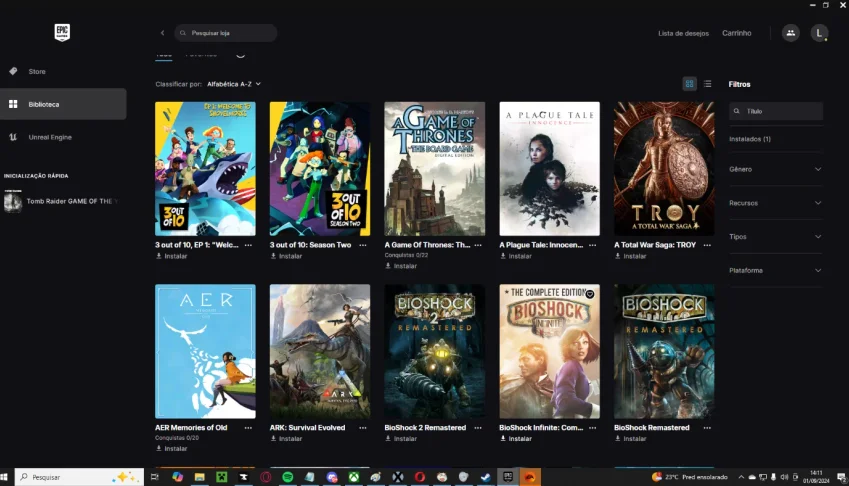Image resolution: width=849 pixels, height=486 pixels.
Task: Open Store in the sidebar
Action: click(x=63, y=71)
